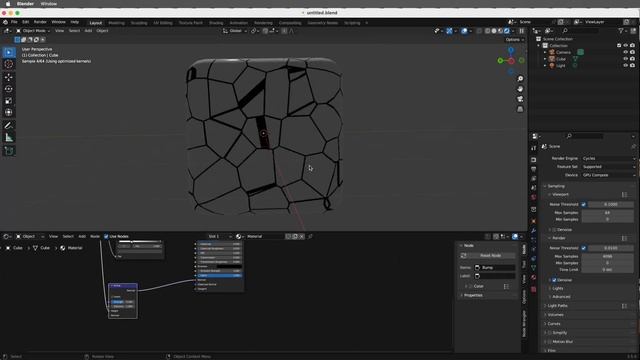Open the node editor Node menu
This screenshot has height=360, width=640.
tap(95, 236)
